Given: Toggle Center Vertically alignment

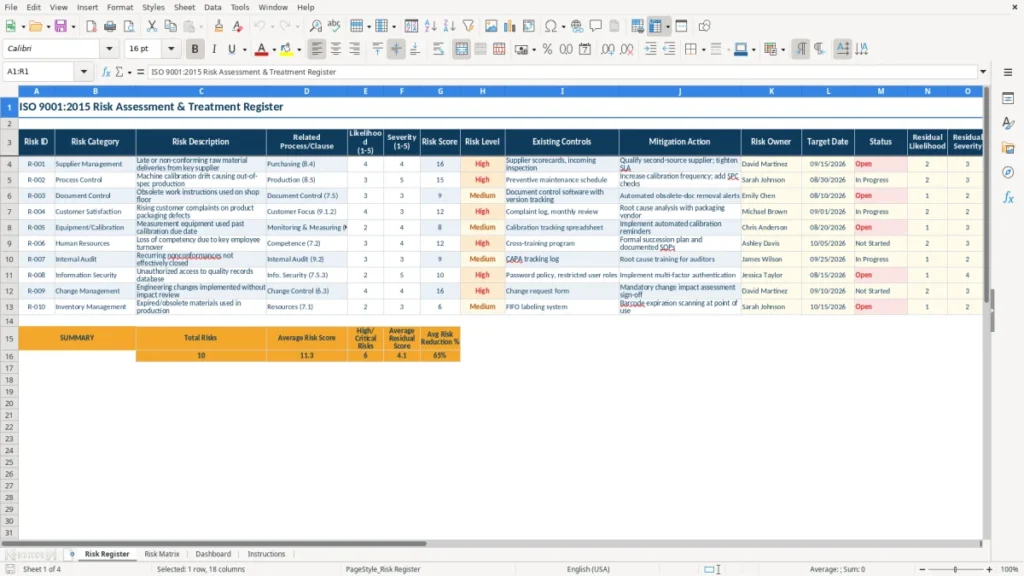Looking at the screenshot, I should 396,49.
